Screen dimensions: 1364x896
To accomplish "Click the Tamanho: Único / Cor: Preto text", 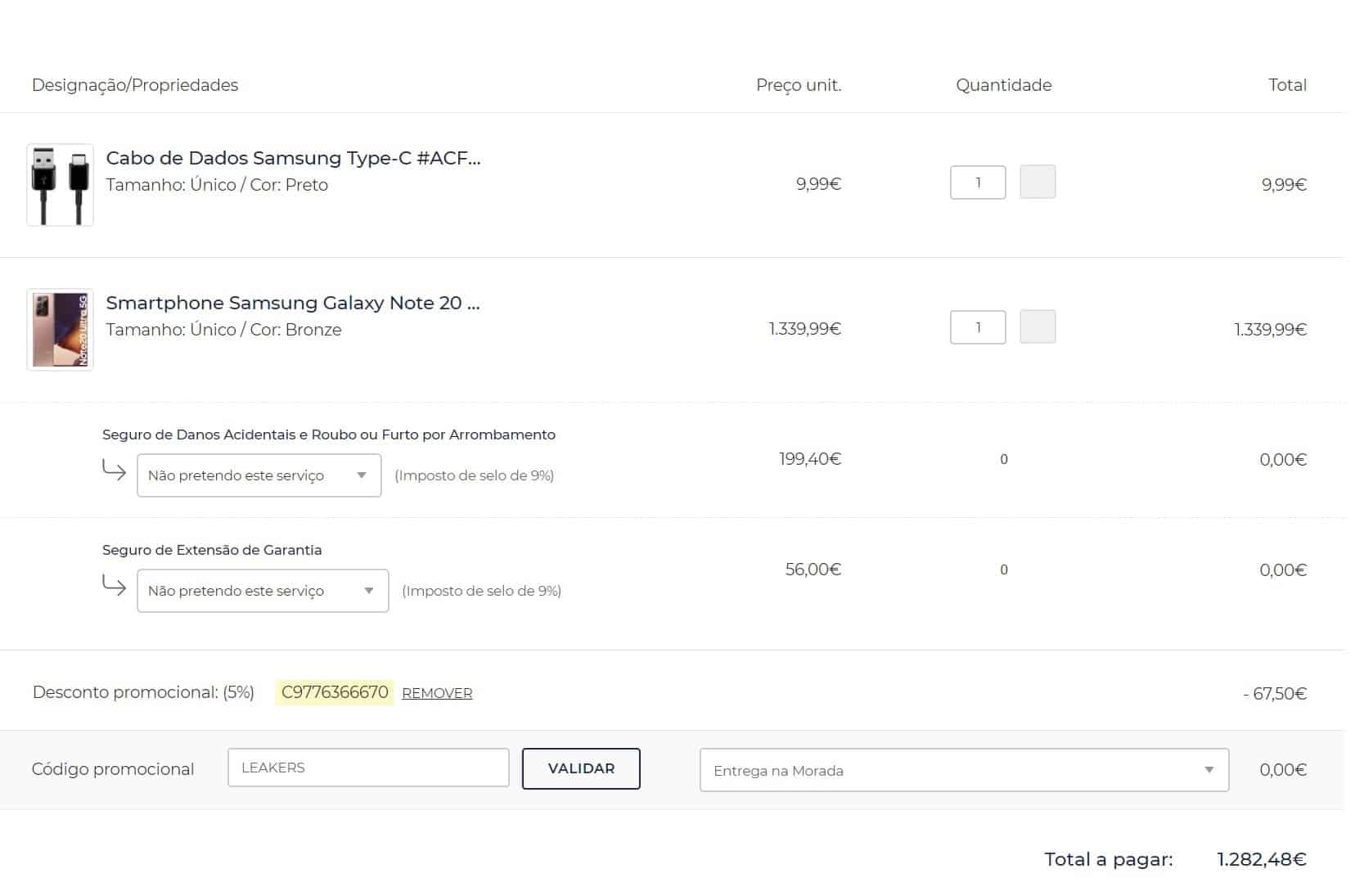I will 217,185.
